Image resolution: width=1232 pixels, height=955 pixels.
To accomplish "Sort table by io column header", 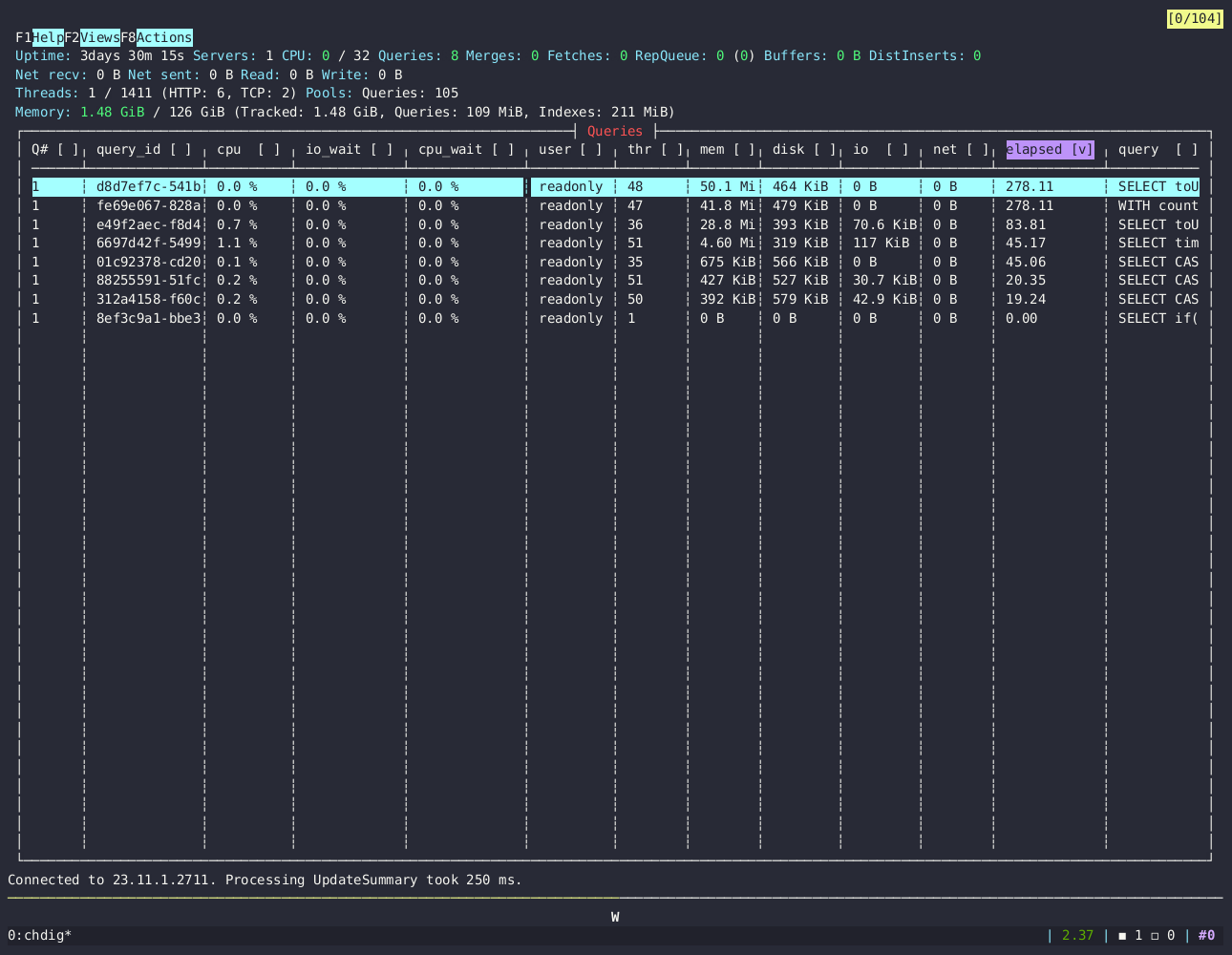I will pyautogui.click(x=881, y=149).
